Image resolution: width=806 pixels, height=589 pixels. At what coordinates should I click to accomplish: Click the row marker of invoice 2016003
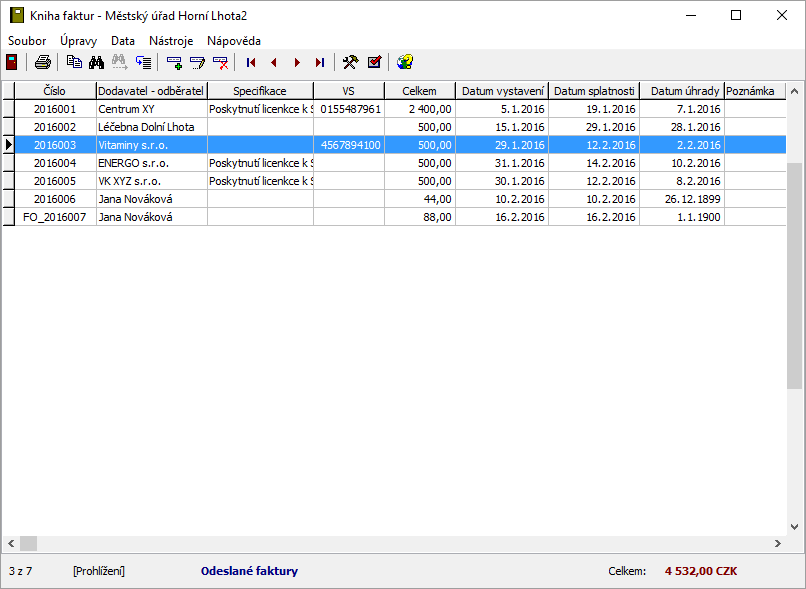coord(8,145)
